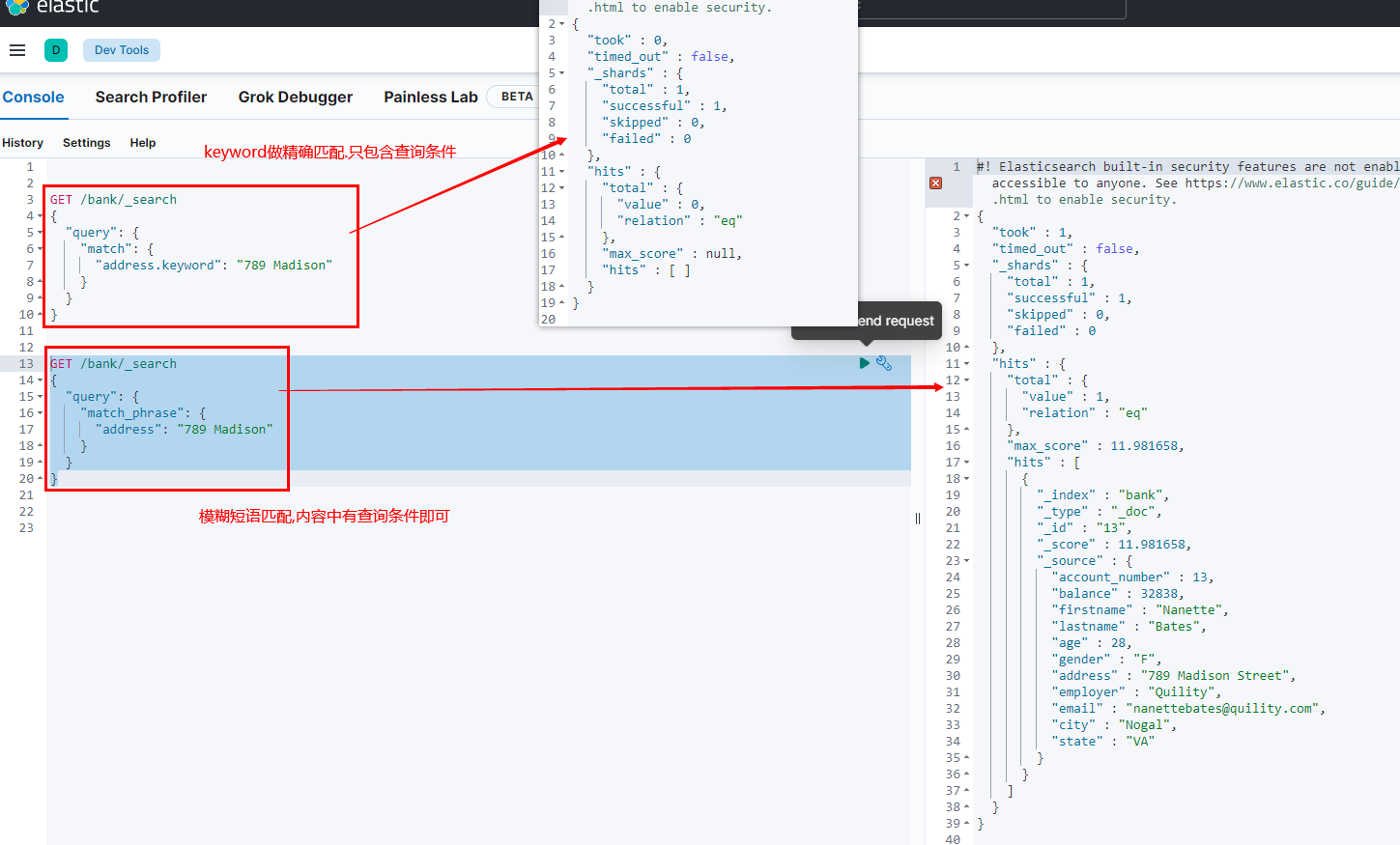
Task: Click "gender" : "F" in the response
Action: pos(1106,660)
